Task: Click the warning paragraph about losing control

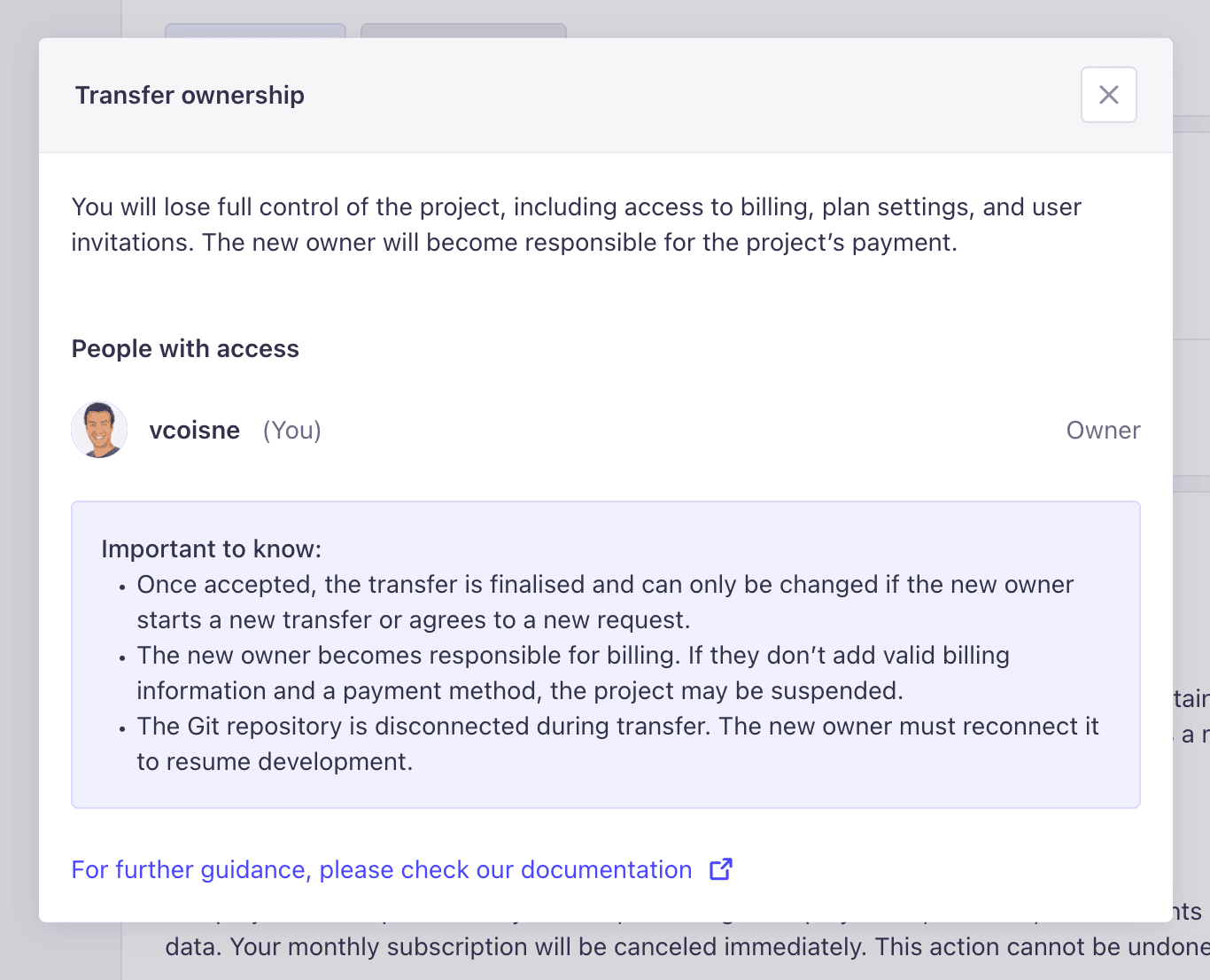Action: pos(577,224)
